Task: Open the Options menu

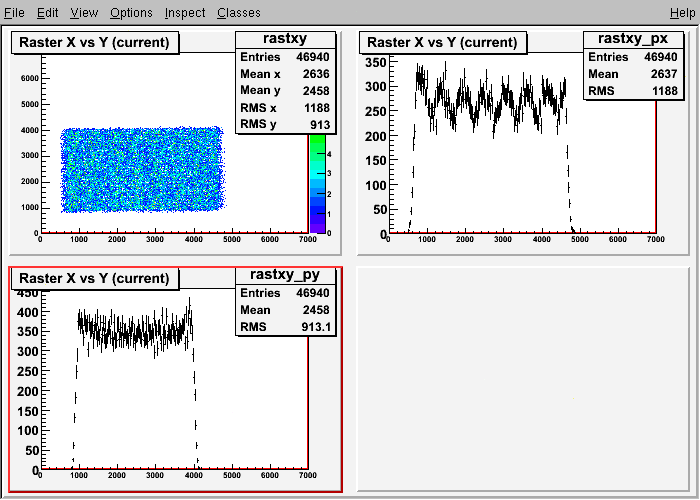Action: pyautogui.click(x=131, y=12)
